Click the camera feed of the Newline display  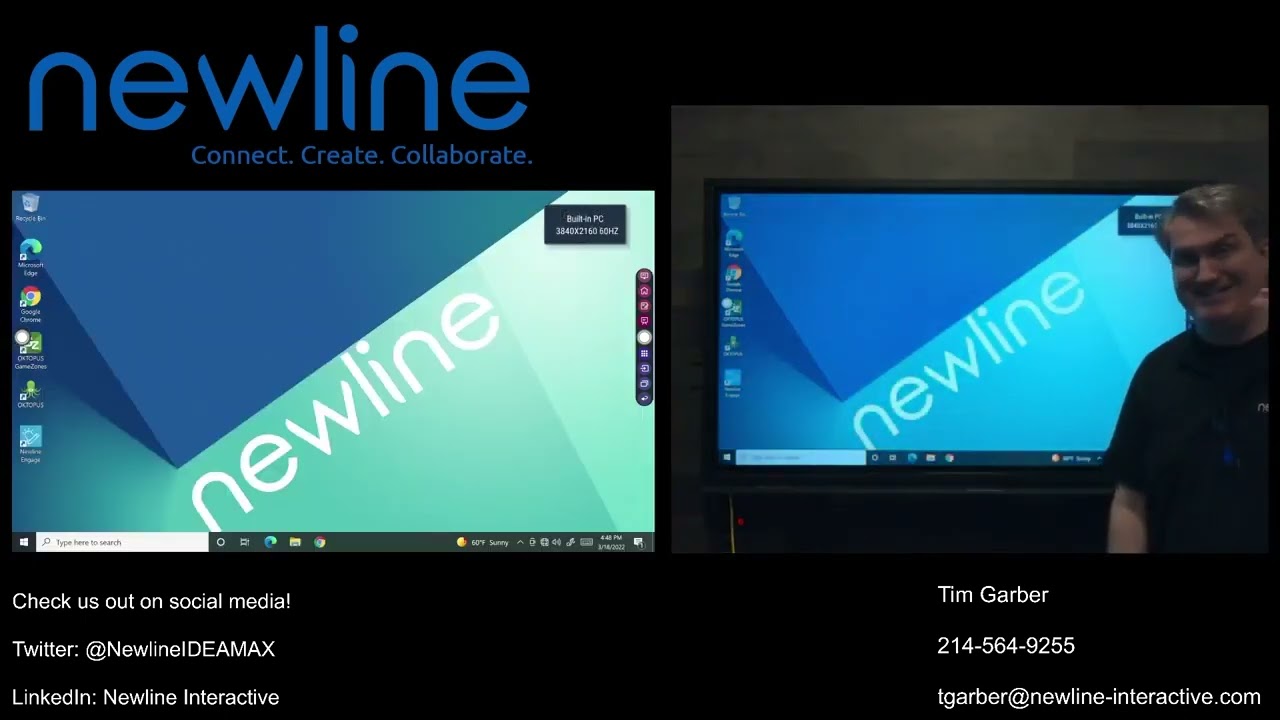click(x=969, y=329)
